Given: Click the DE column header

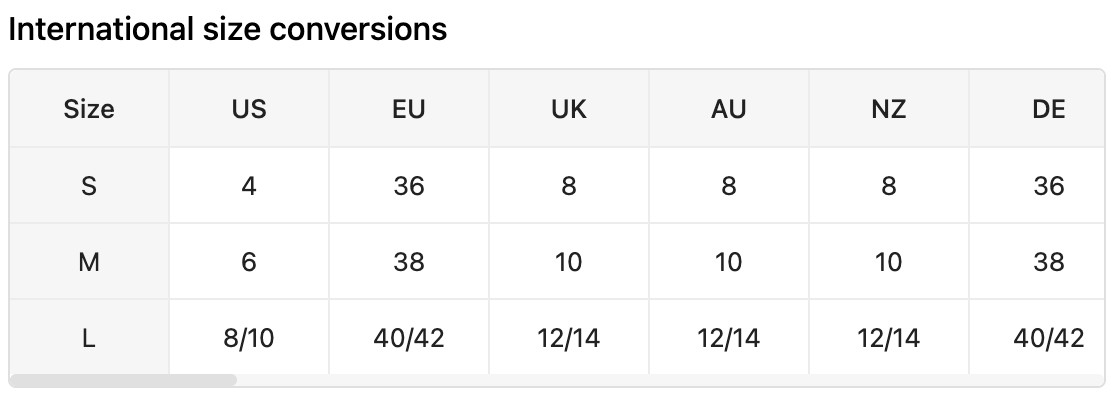Looking at the screenshot, I should pos(1048,109).
